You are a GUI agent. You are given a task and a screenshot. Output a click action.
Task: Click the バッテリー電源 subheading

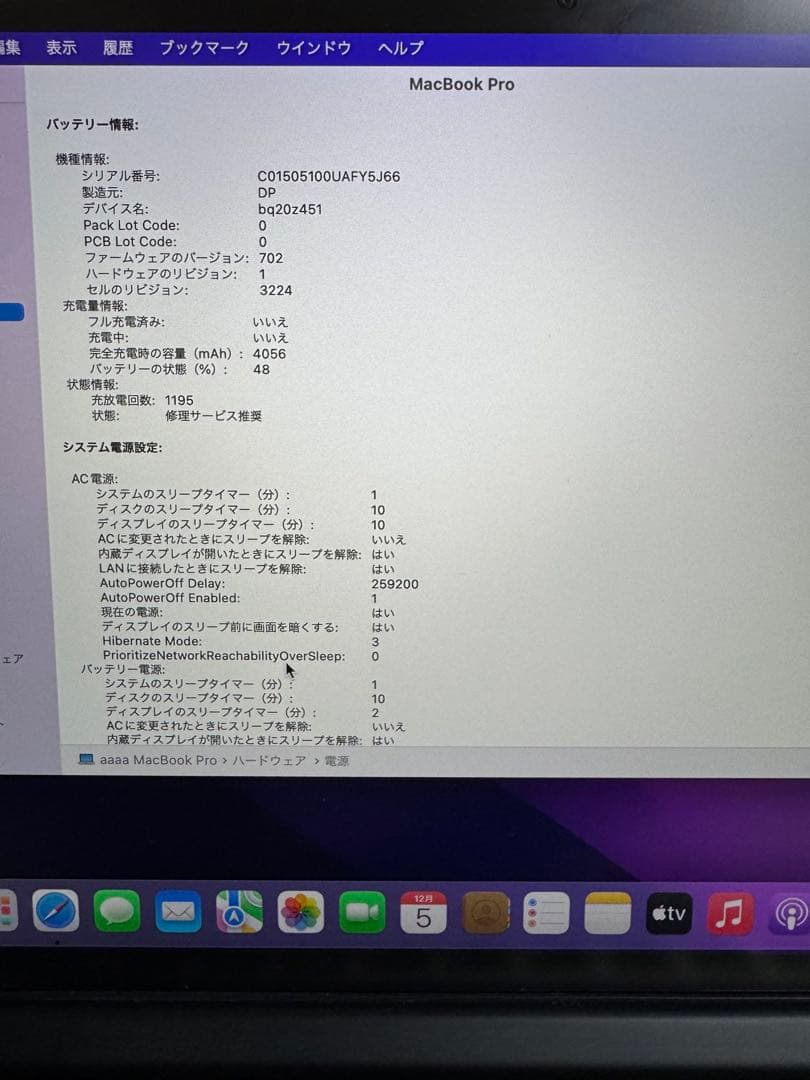point(123,669)
